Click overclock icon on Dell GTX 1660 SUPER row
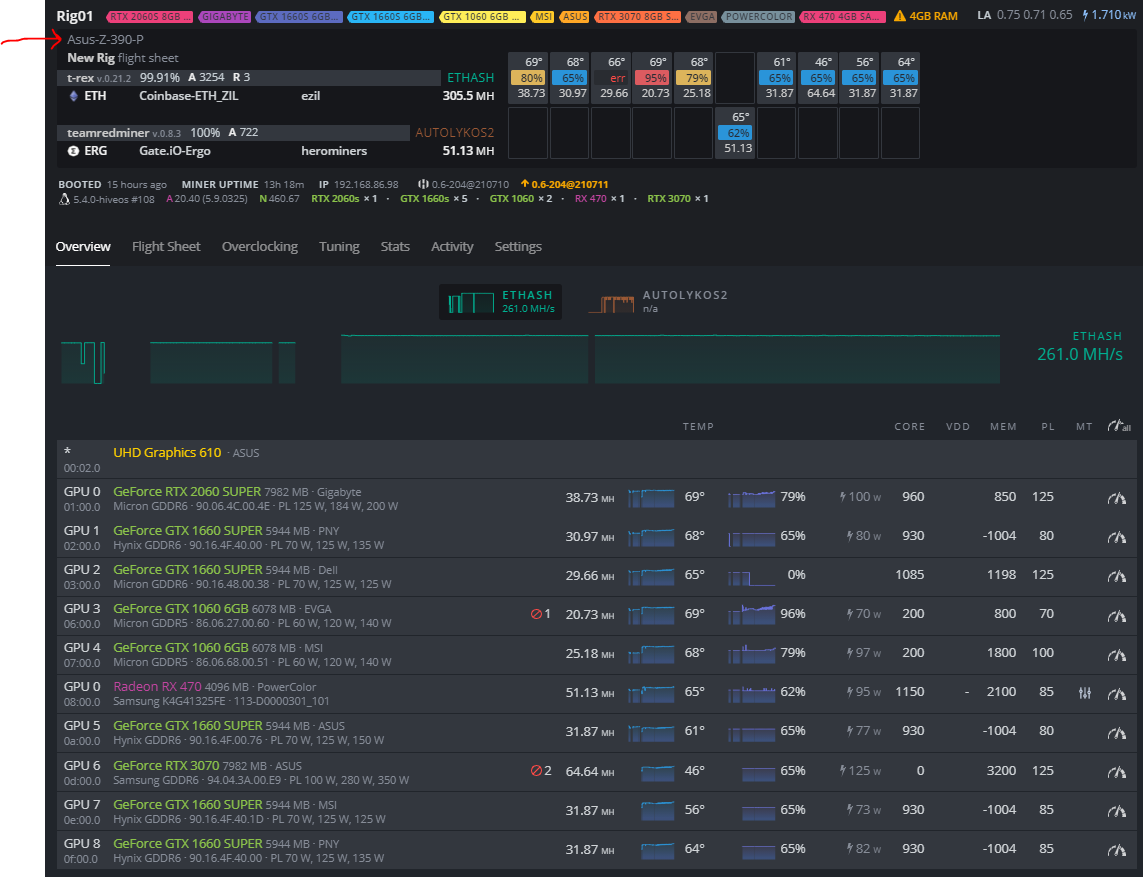Screen dimensions: 1143x877 1116,576
